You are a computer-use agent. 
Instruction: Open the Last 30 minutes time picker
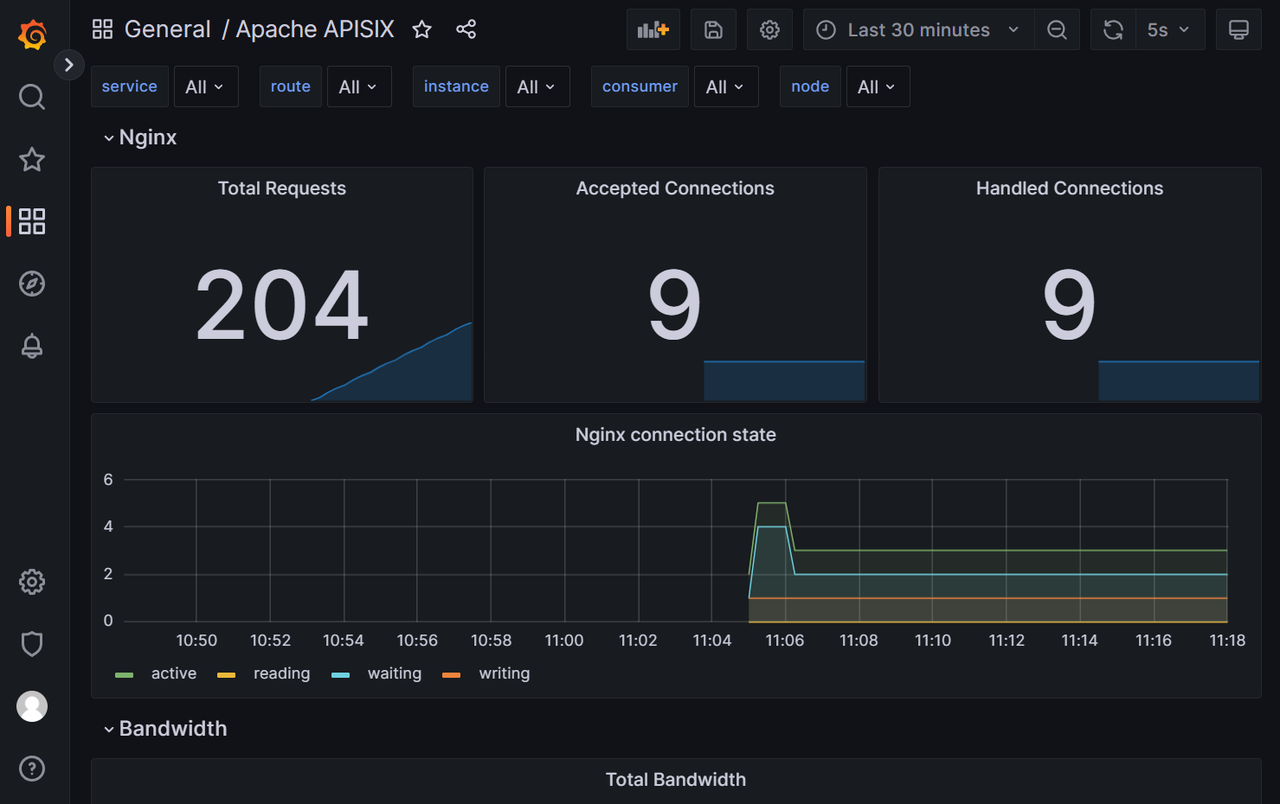pos(919,30)
